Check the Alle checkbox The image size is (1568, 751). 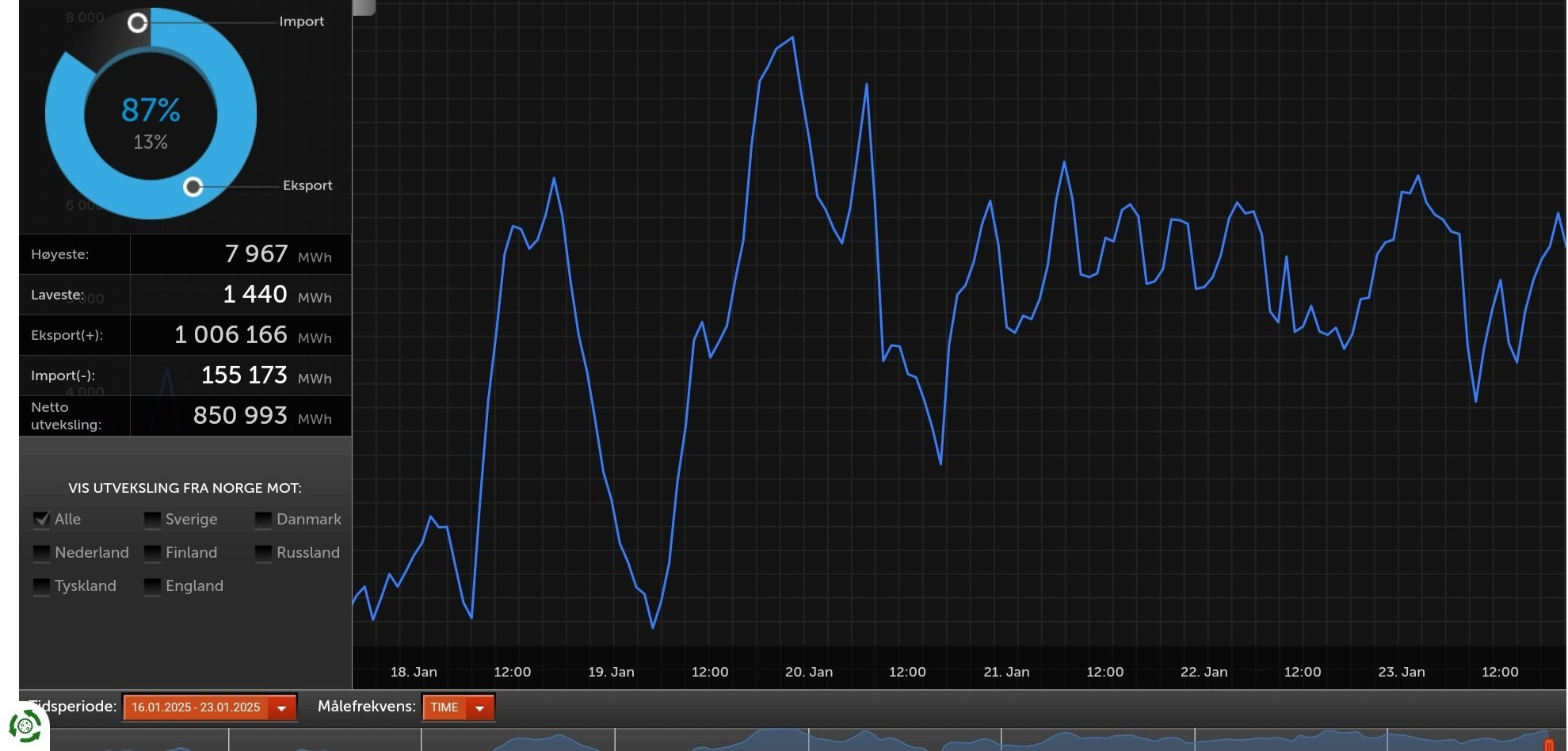tap(41, 520)
